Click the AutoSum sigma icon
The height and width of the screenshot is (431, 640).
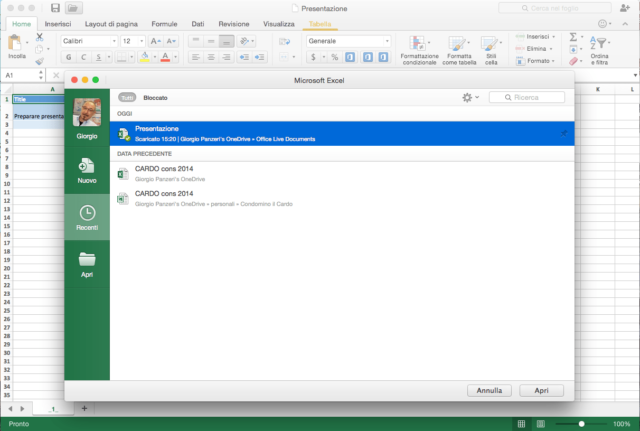point(573,37)
